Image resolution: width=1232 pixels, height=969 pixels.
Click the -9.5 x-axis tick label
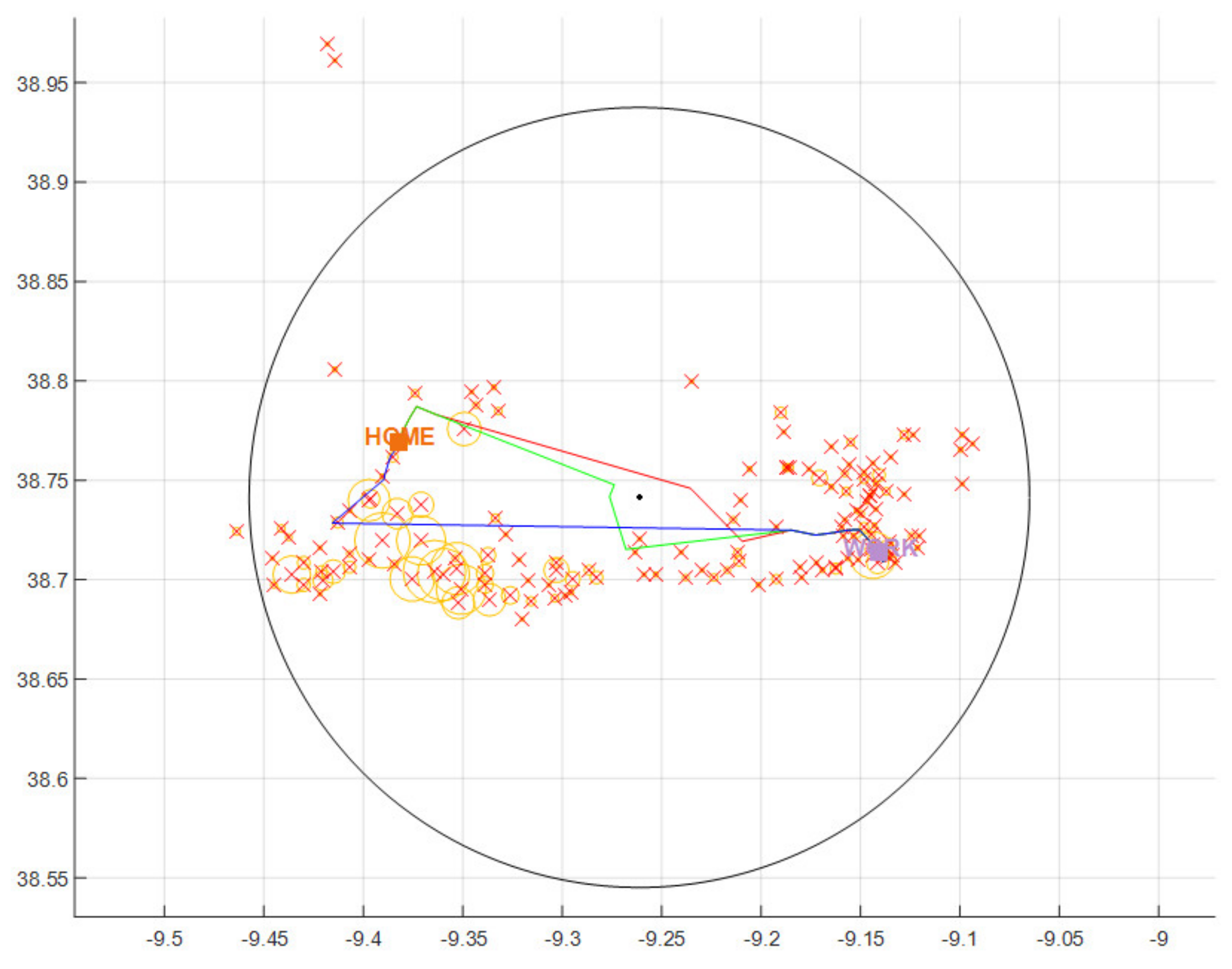(165, 939)
